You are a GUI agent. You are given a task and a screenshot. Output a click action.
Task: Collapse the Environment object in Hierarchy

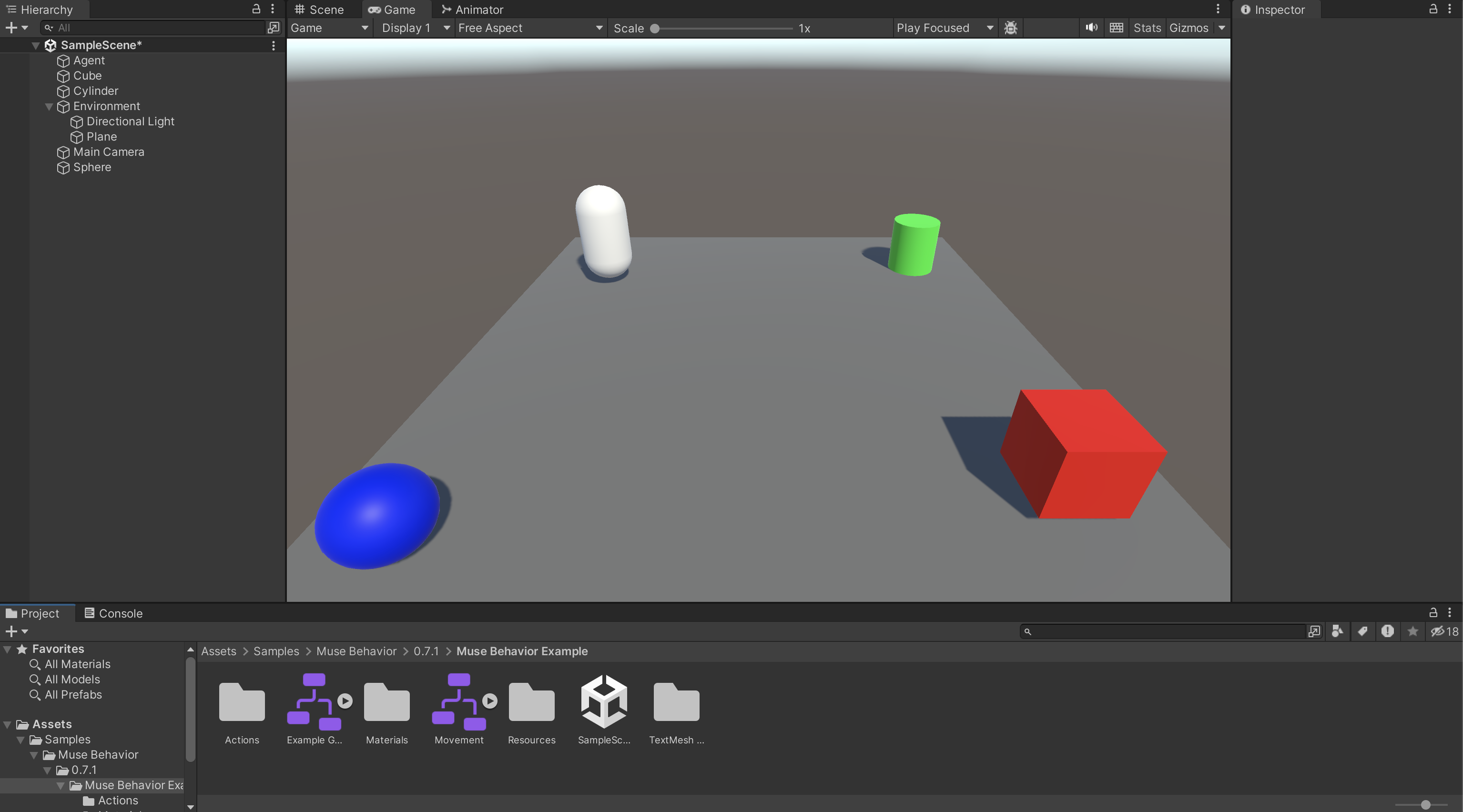pos(49,107)
